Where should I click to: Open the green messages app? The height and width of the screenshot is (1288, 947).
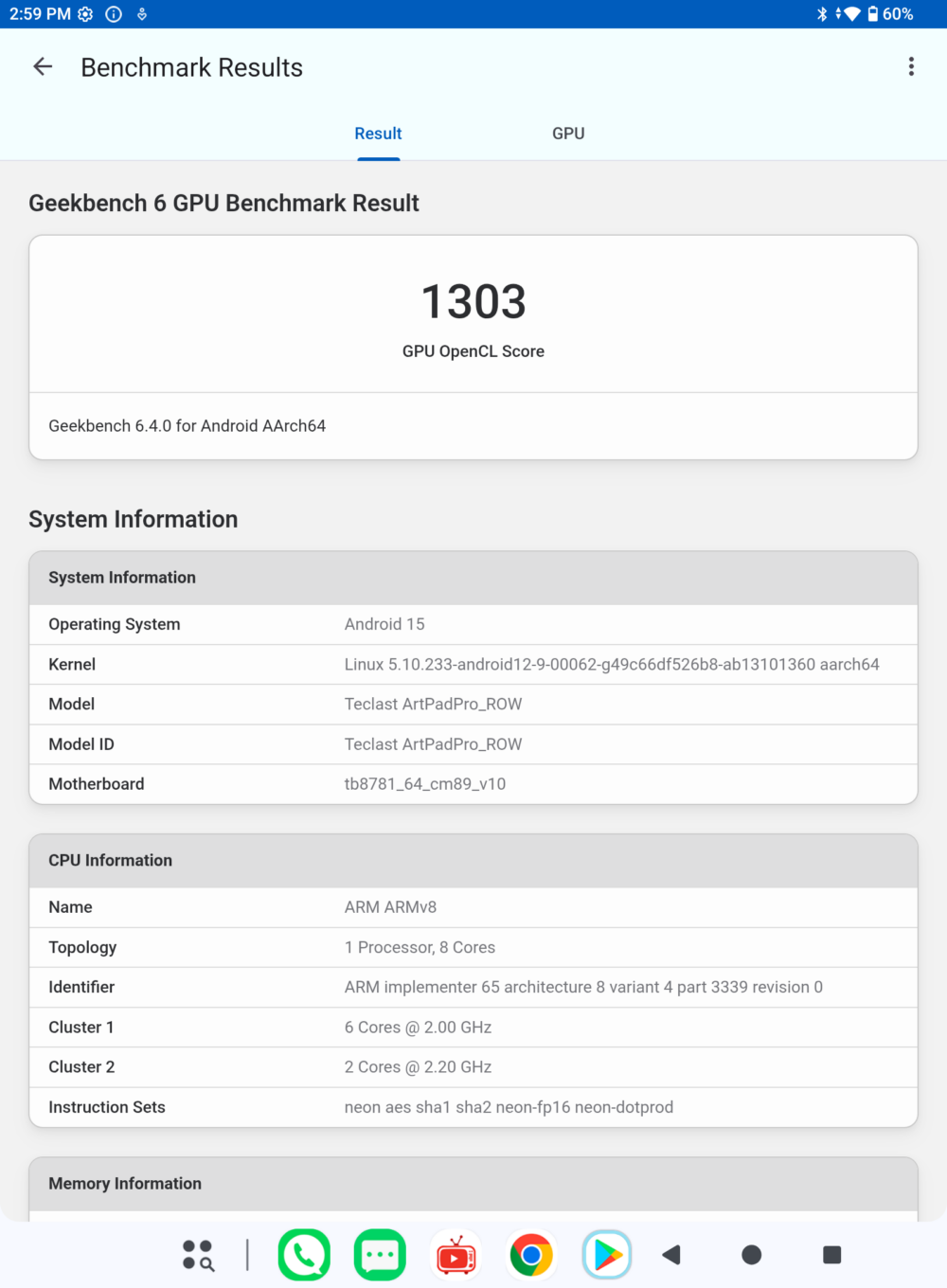pyautogui.click(x=380, y=1255)
